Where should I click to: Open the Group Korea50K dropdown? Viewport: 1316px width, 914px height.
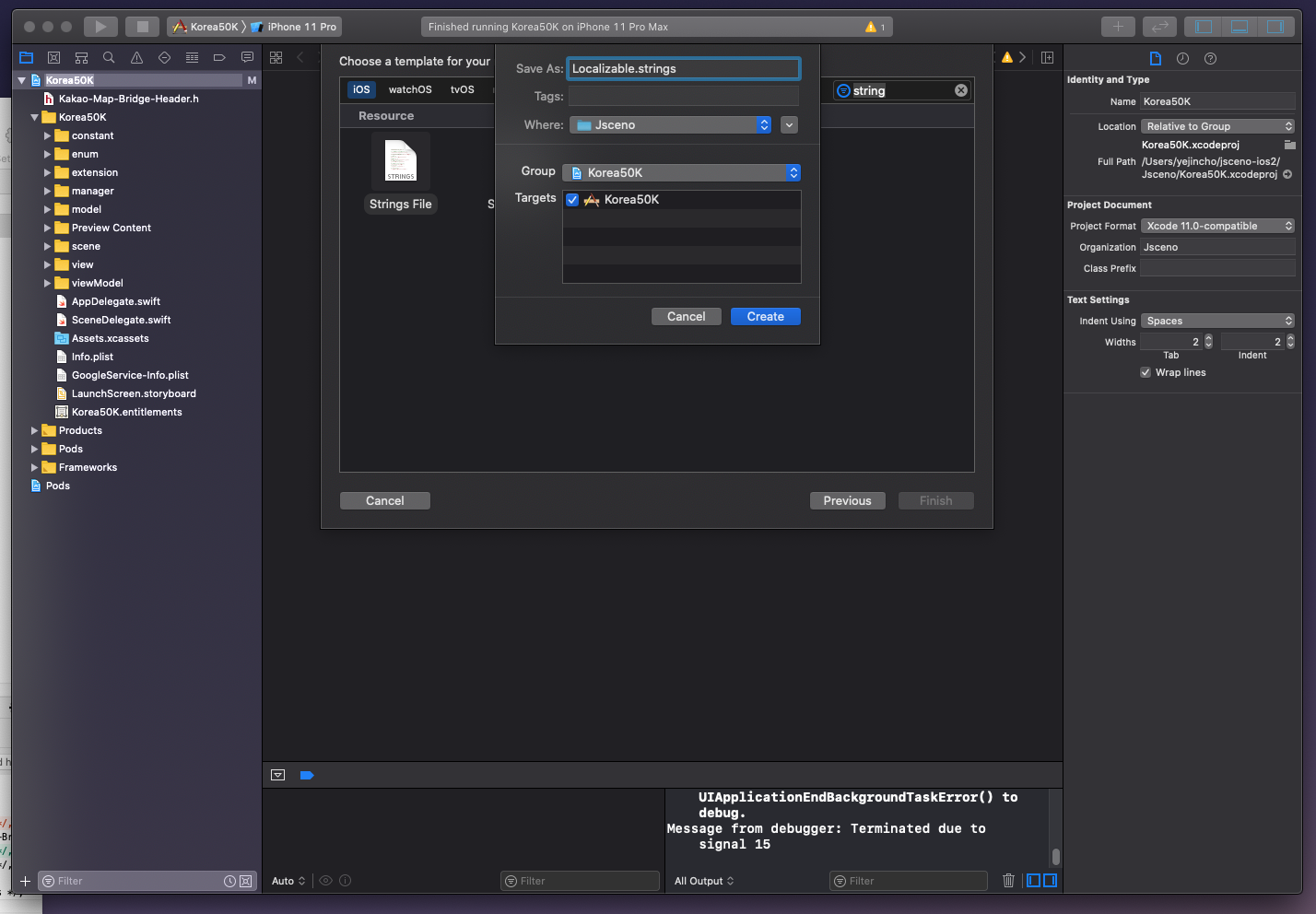pyautogui.click(x=682, y=172)
